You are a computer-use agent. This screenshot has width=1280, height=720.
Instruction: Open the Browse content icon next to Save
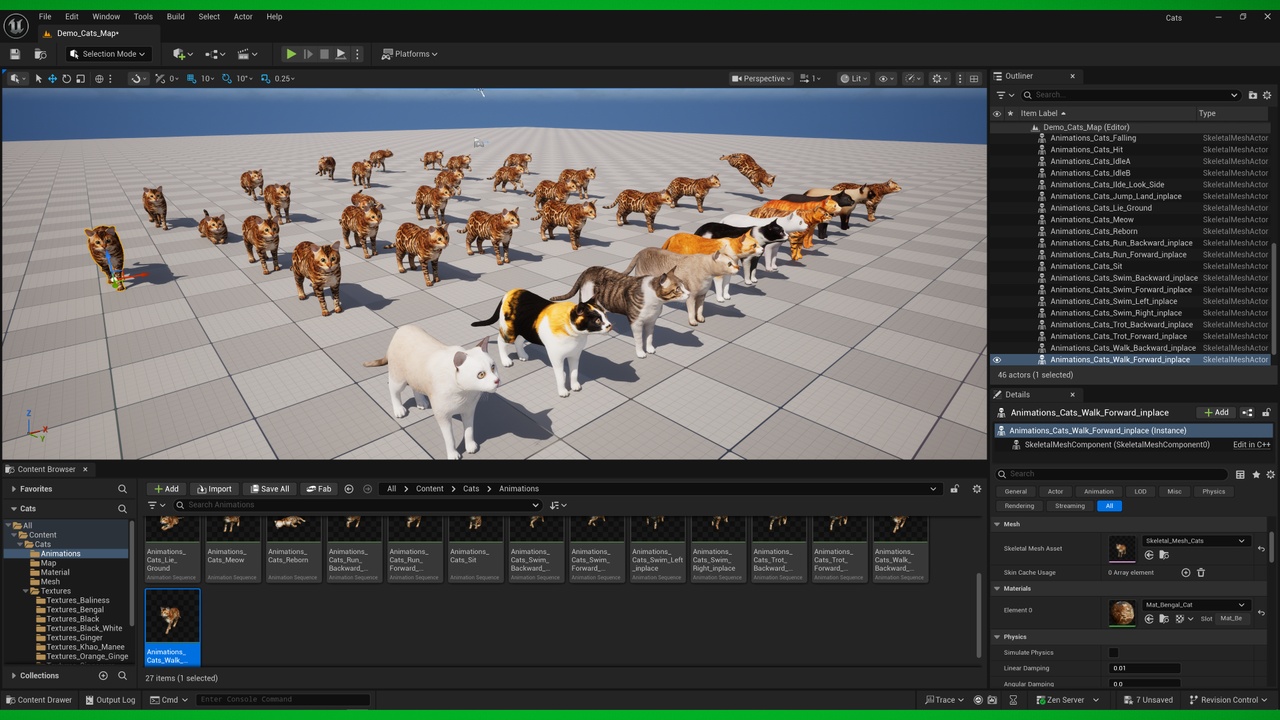pyautogui.click(x=40, y=54)
